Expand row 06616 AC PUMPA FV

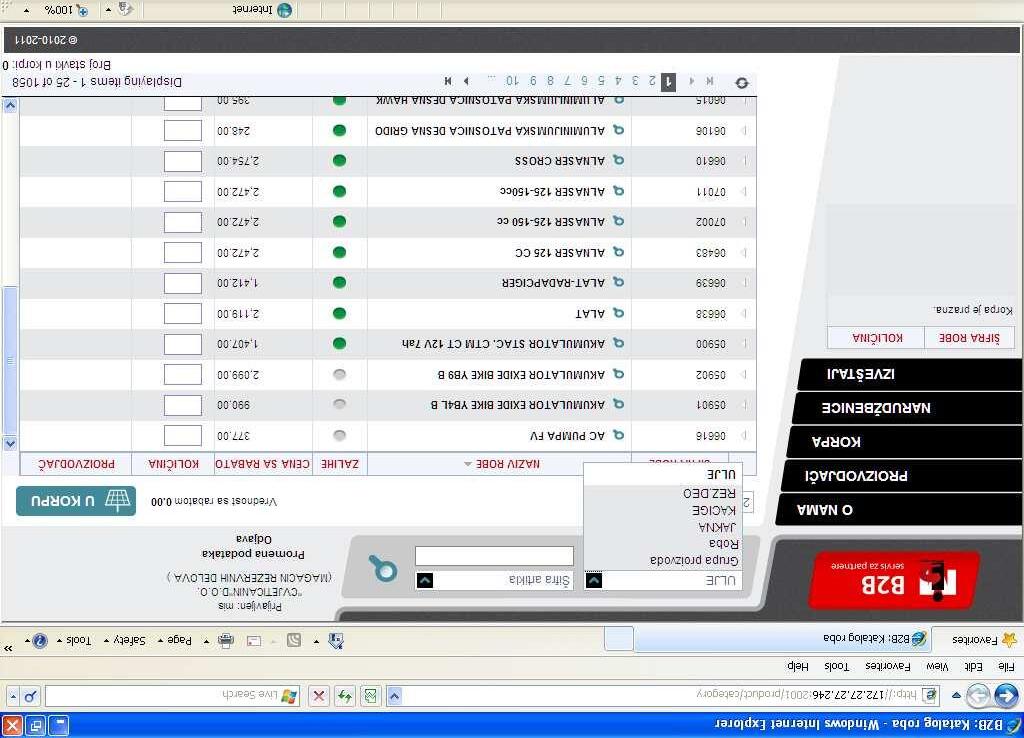tap(744, 435)
